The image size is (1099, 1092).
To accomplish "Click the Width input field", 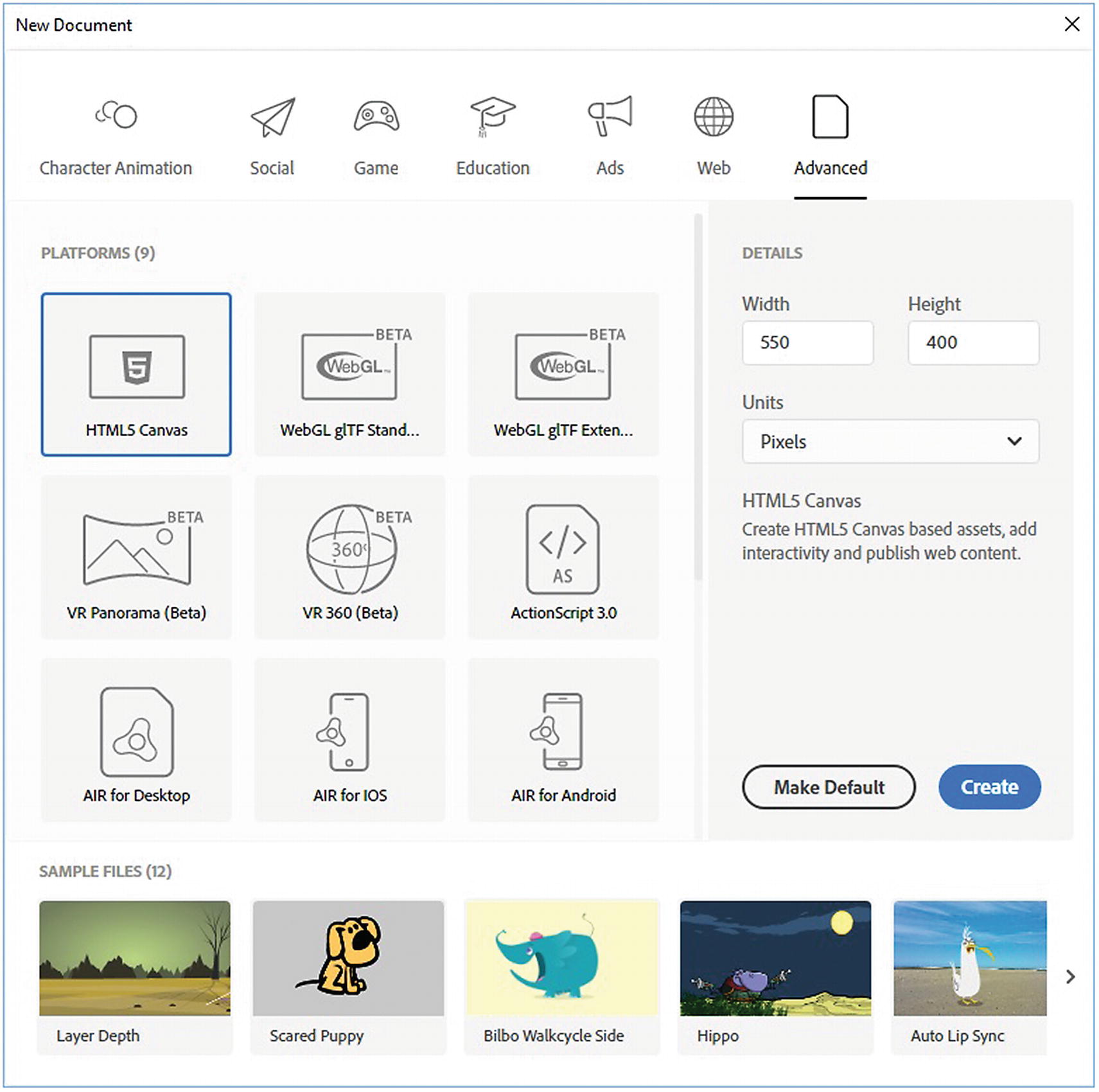I will pyautogui.click(x=807, y=343).
